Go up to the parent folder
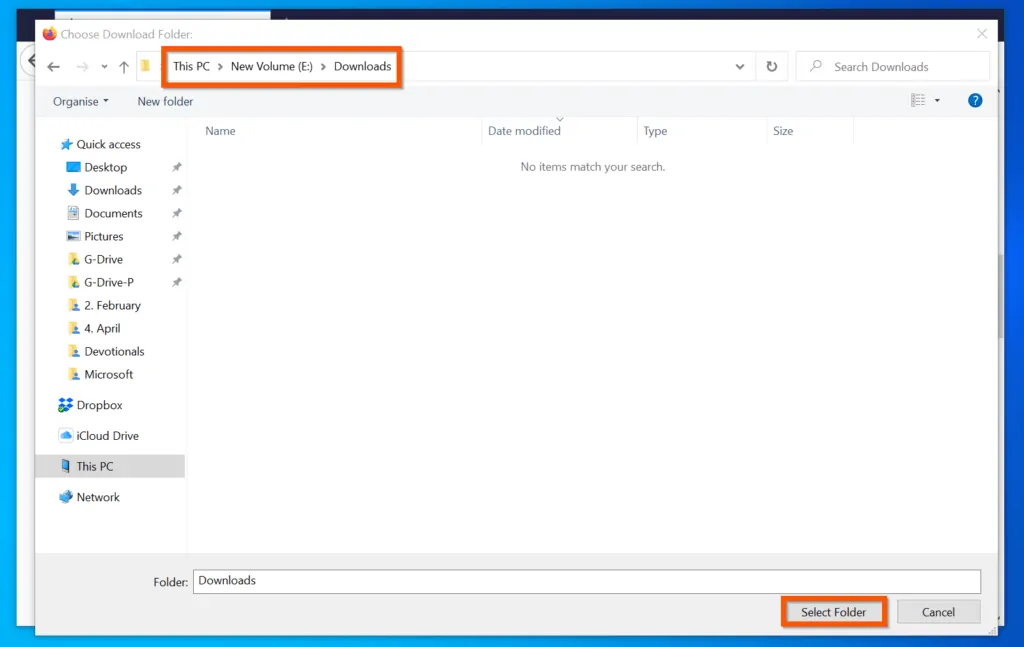The width and height of the screenshot is (1024, 647). point(121,66)
